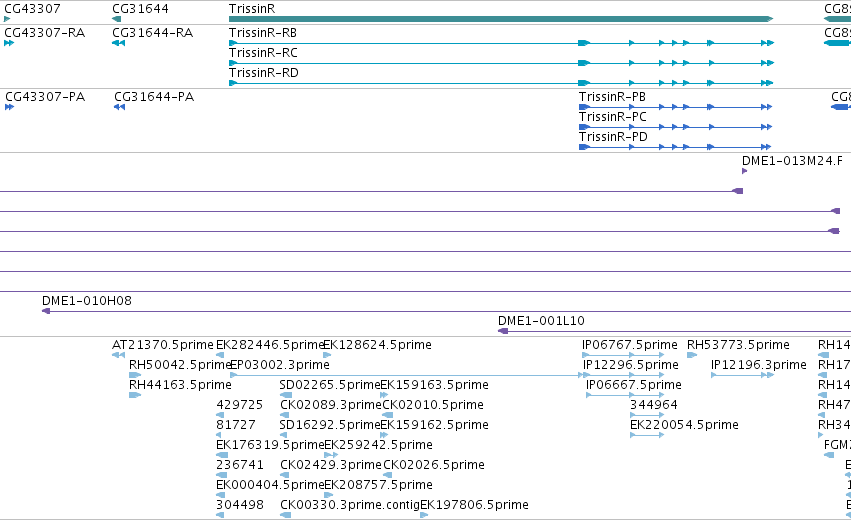Select the EK259242.5prime EST
The width and height of the screenshot is (851, 520).
pos(378,445)
